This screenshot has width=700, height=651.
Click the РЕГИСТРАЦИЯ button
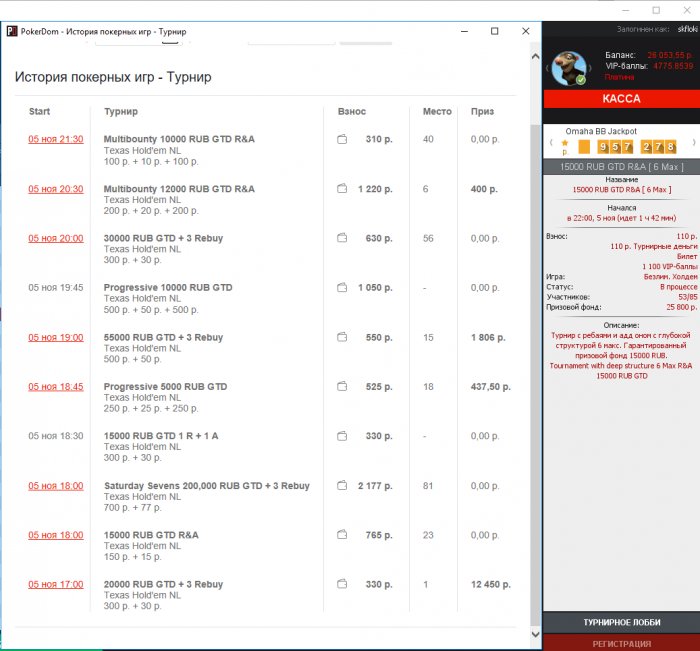click(x=621, y=643)
